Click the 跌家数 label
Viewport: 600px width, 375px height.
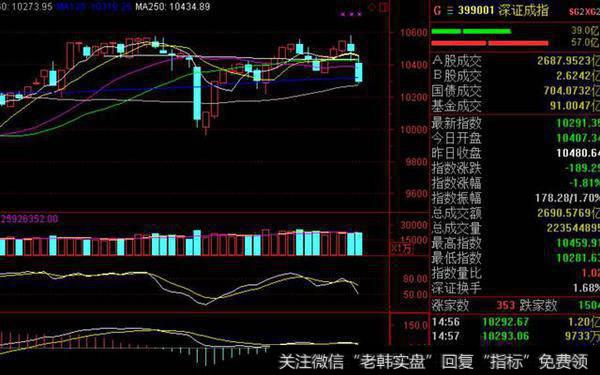[x=538, y=306]
